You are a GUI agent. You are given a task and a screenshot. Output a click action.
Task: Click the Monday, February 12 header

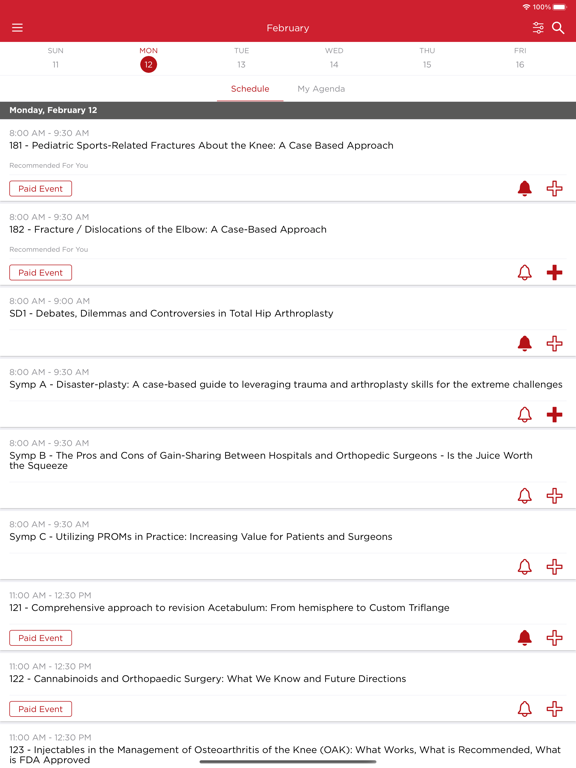click(288, 110)
